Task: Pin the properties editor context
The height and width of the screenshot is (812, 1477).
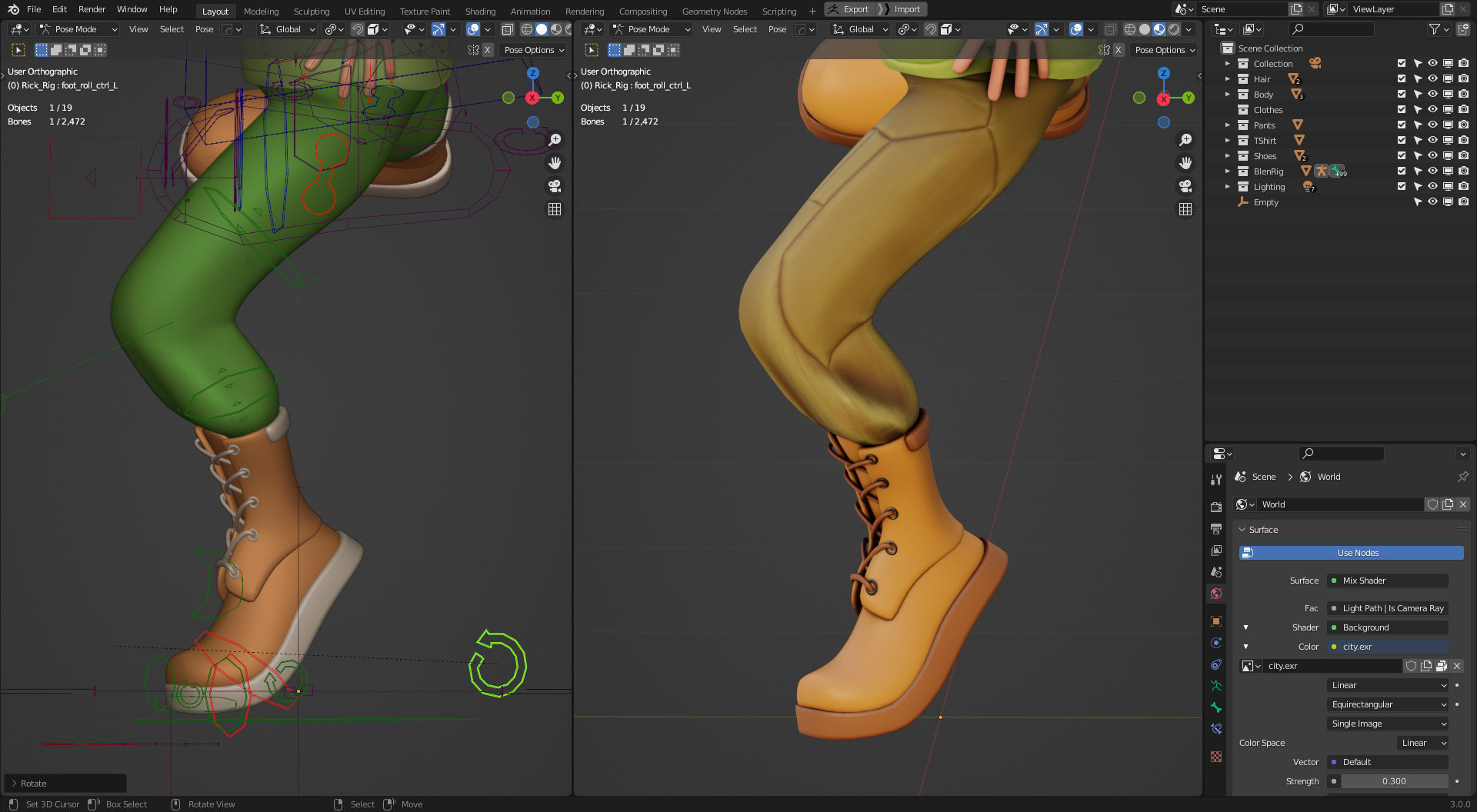Action: click(1462, 477)
